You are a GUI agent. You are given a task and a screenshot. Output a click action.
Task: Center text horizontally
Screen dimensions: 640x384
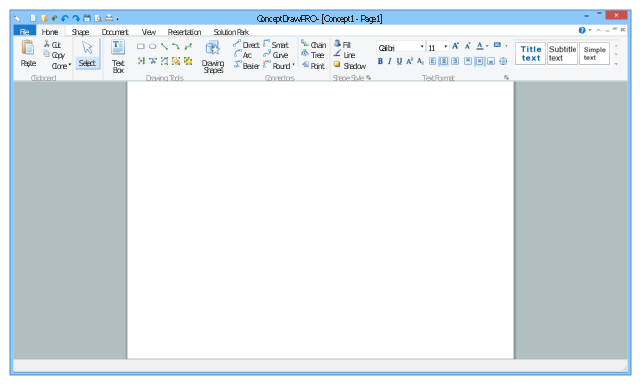tap(444, 61)
